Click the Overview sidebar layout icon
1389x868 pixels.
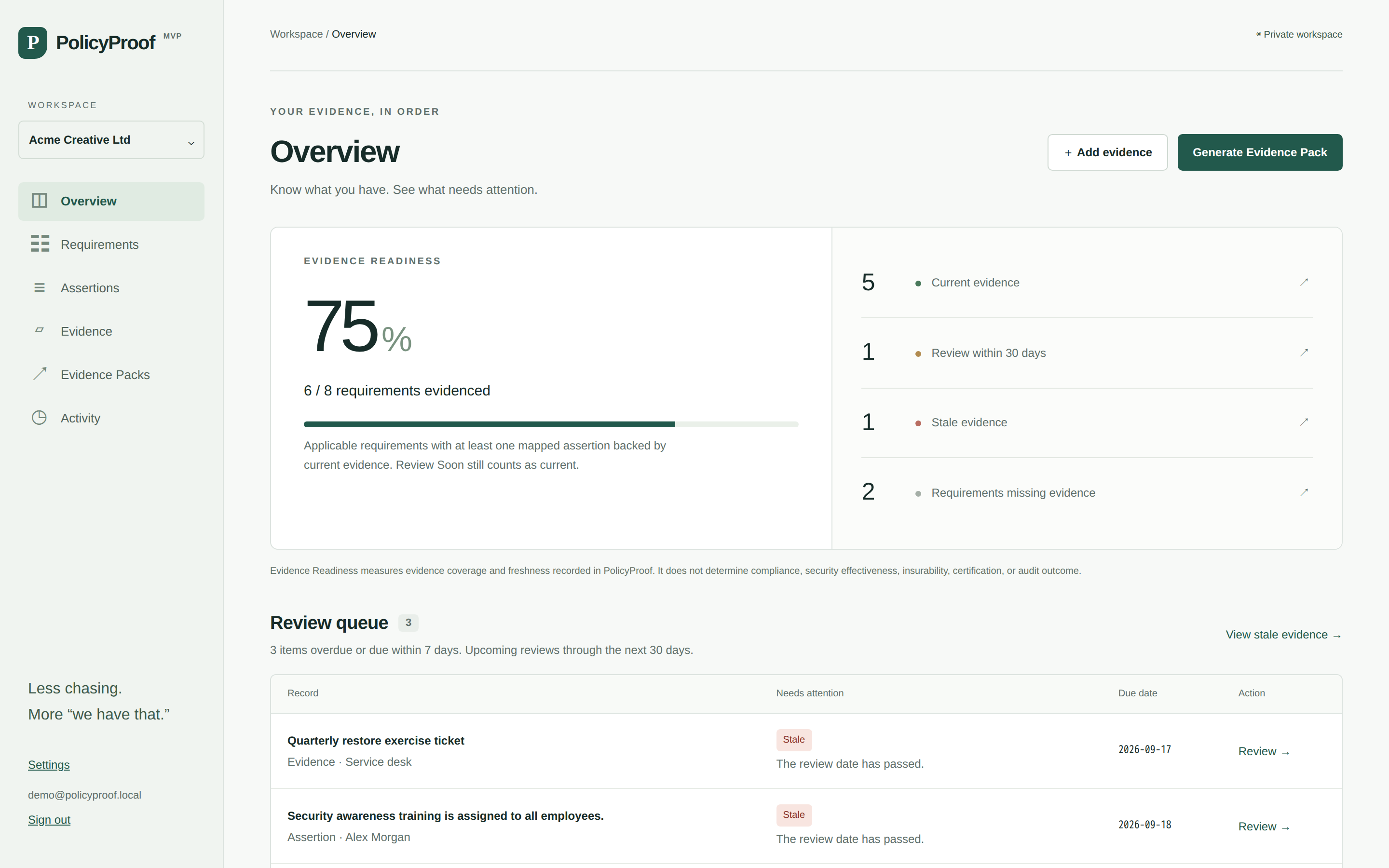pyautogui.click(x=39, y=200)
